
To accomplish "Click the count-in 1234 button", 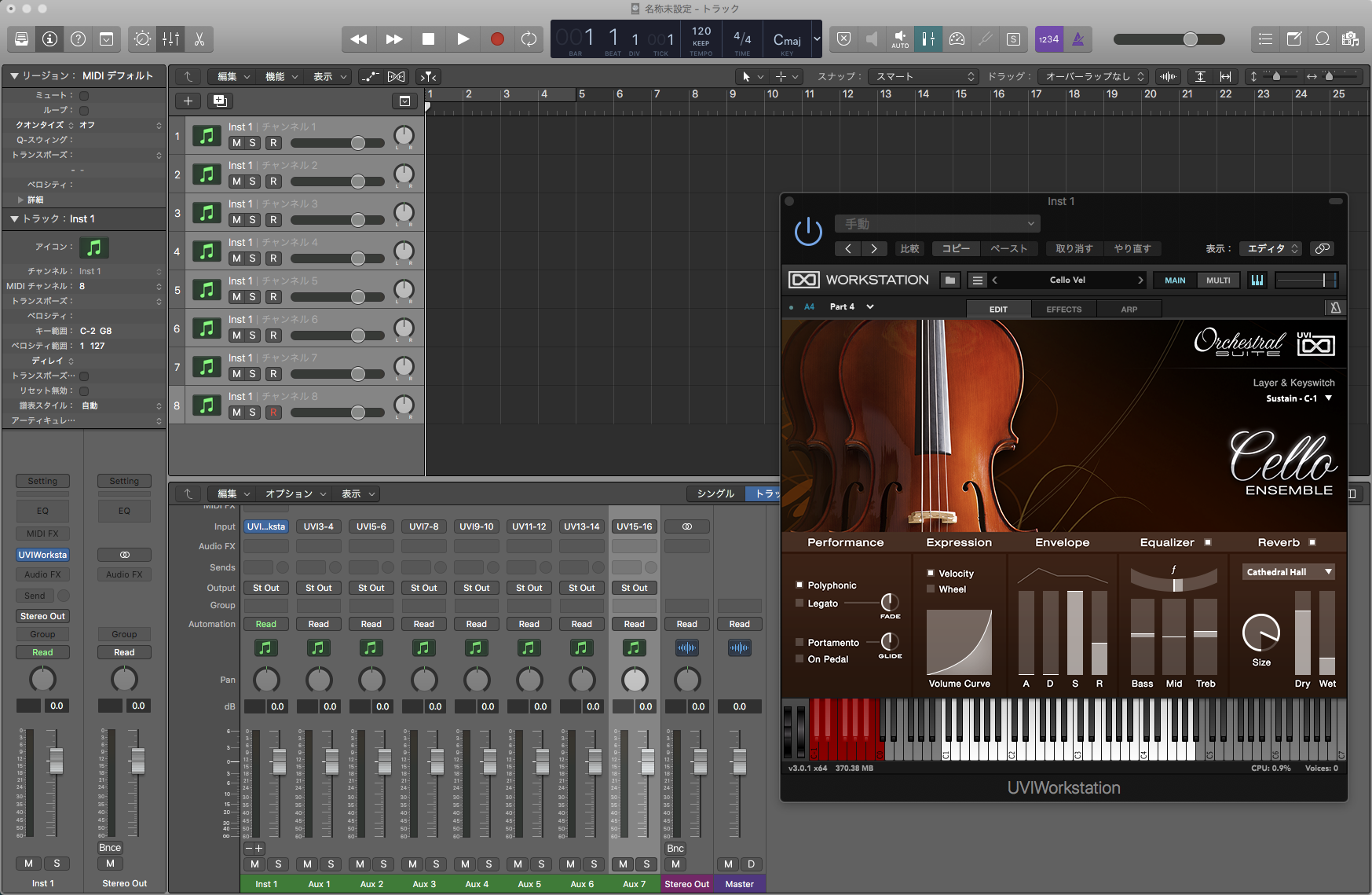I will click(x=1048, y=39).
